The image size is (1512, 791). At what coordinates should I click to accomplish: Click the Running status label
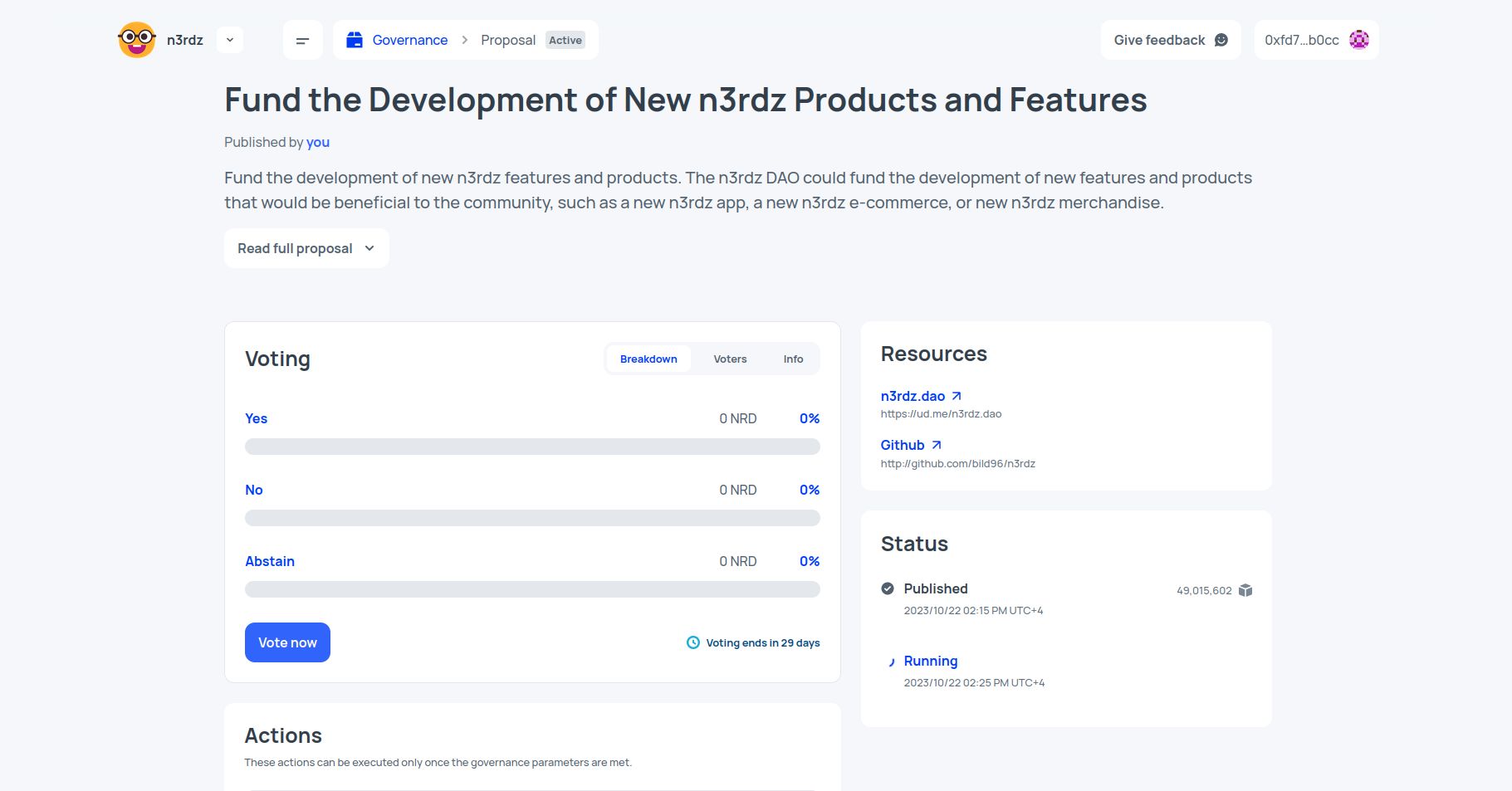[x=931, y=661]
